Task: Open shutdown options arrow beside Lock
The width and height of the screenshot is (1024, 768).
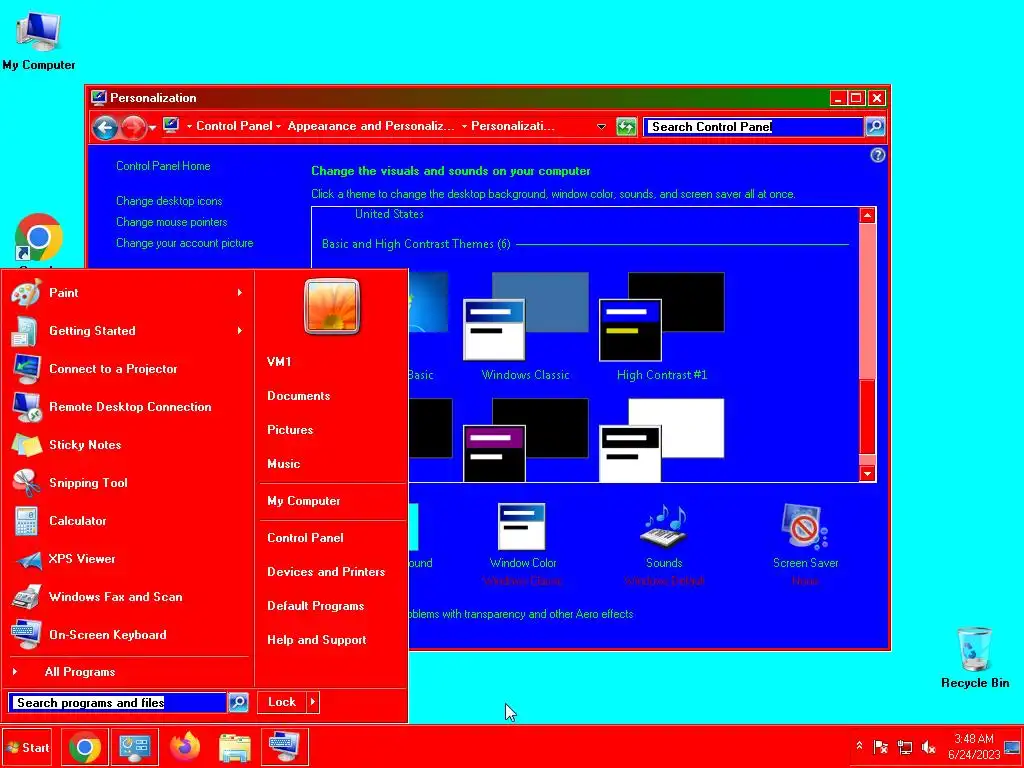Action: (313, 702)
